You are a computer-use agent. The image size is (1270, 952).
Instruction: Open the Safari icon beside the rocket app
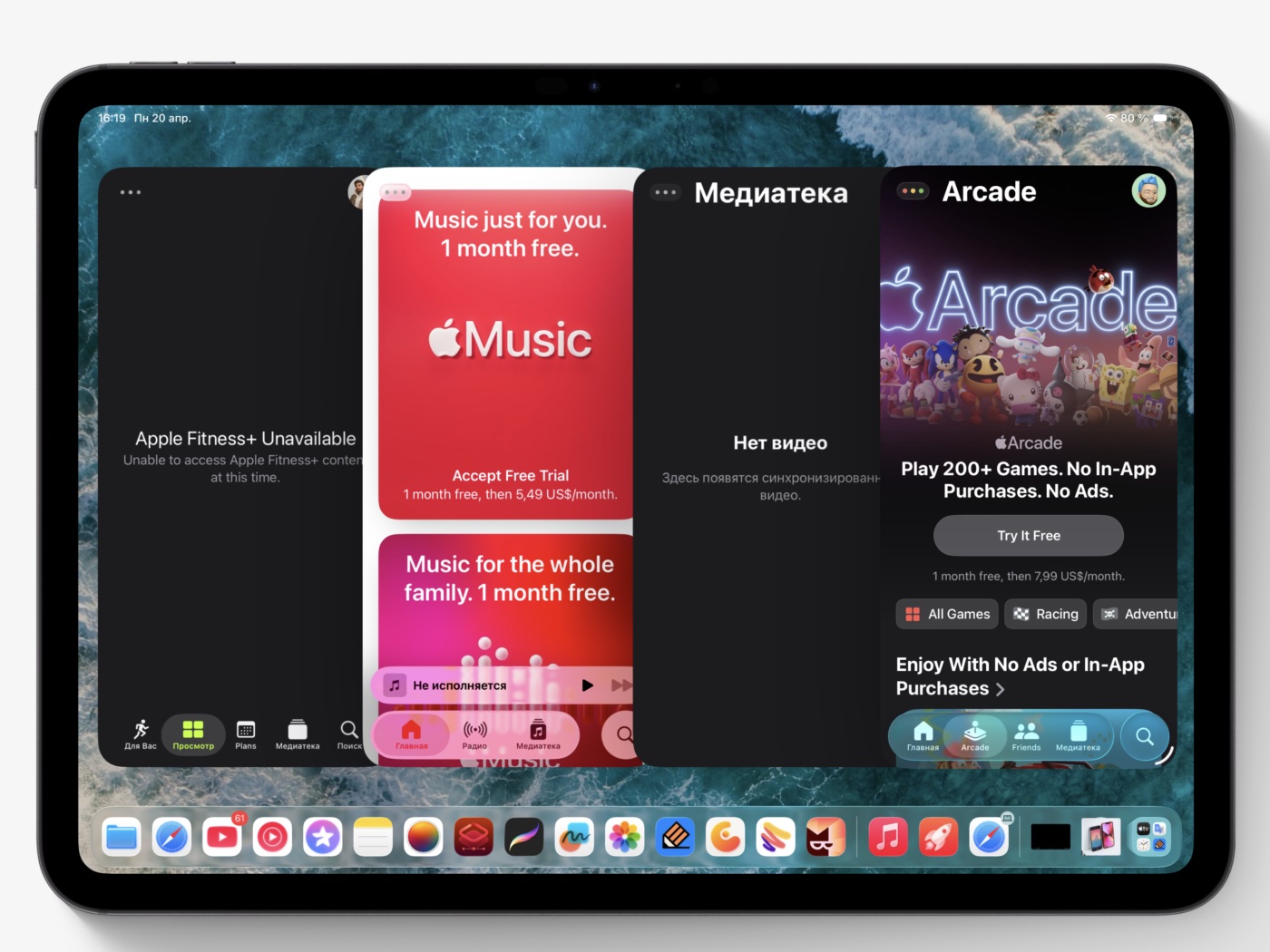[x=989, y=837]
